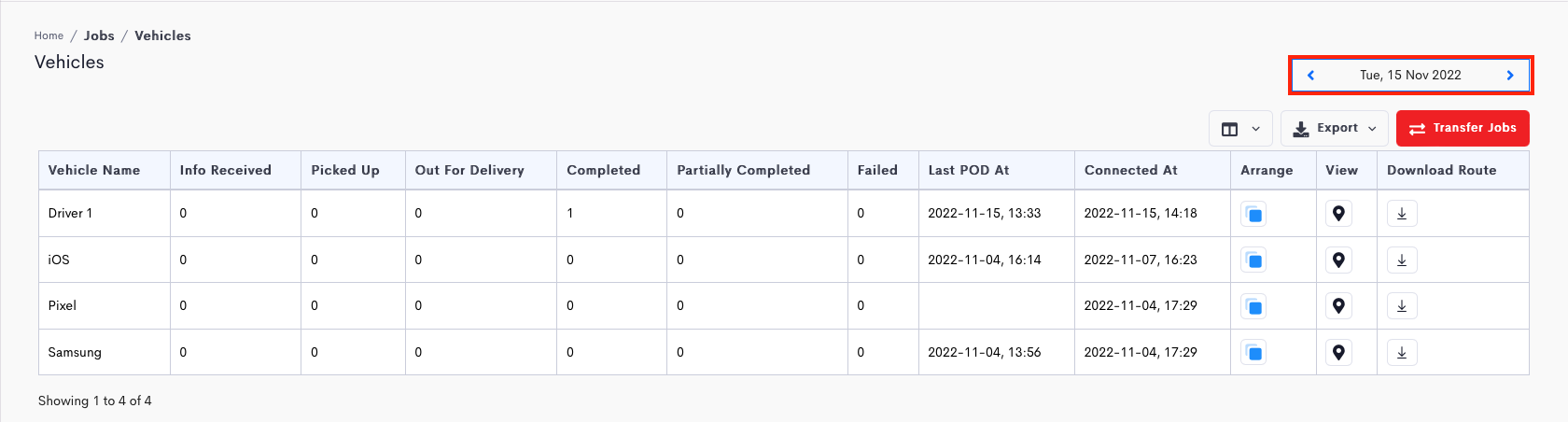Click the Arrange icon for Driver 1
Viewport: 1568px width, 422px height.
click(x=1253, y=214)
